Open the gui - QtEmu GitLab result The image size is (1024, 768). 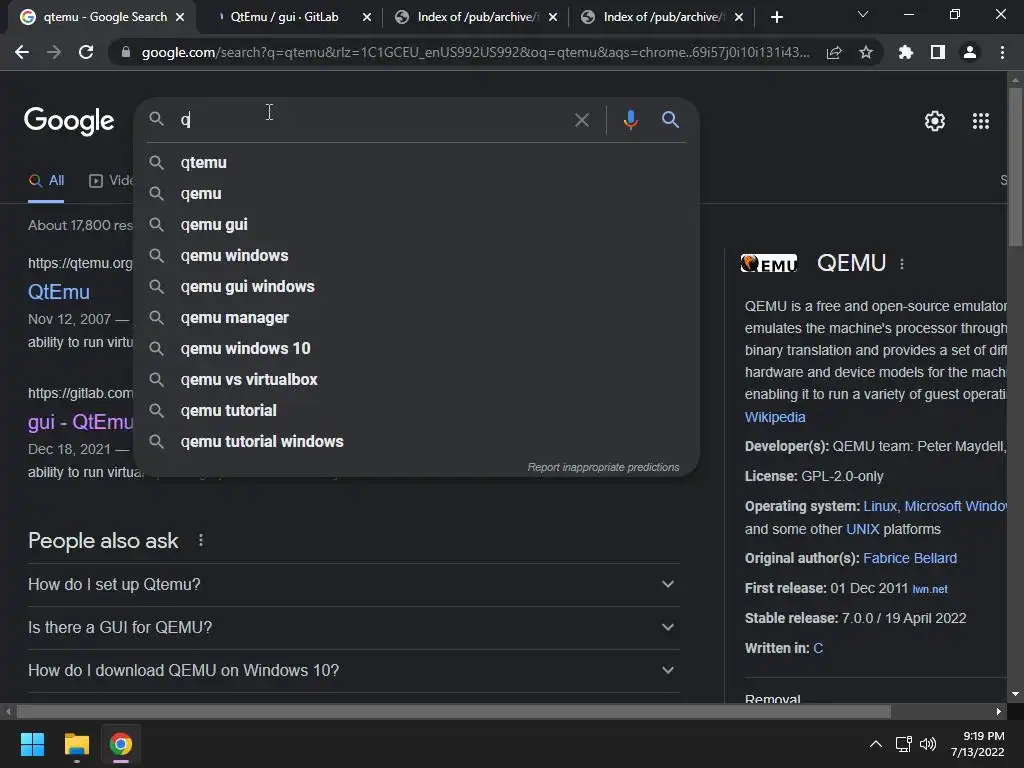point(80,422)
